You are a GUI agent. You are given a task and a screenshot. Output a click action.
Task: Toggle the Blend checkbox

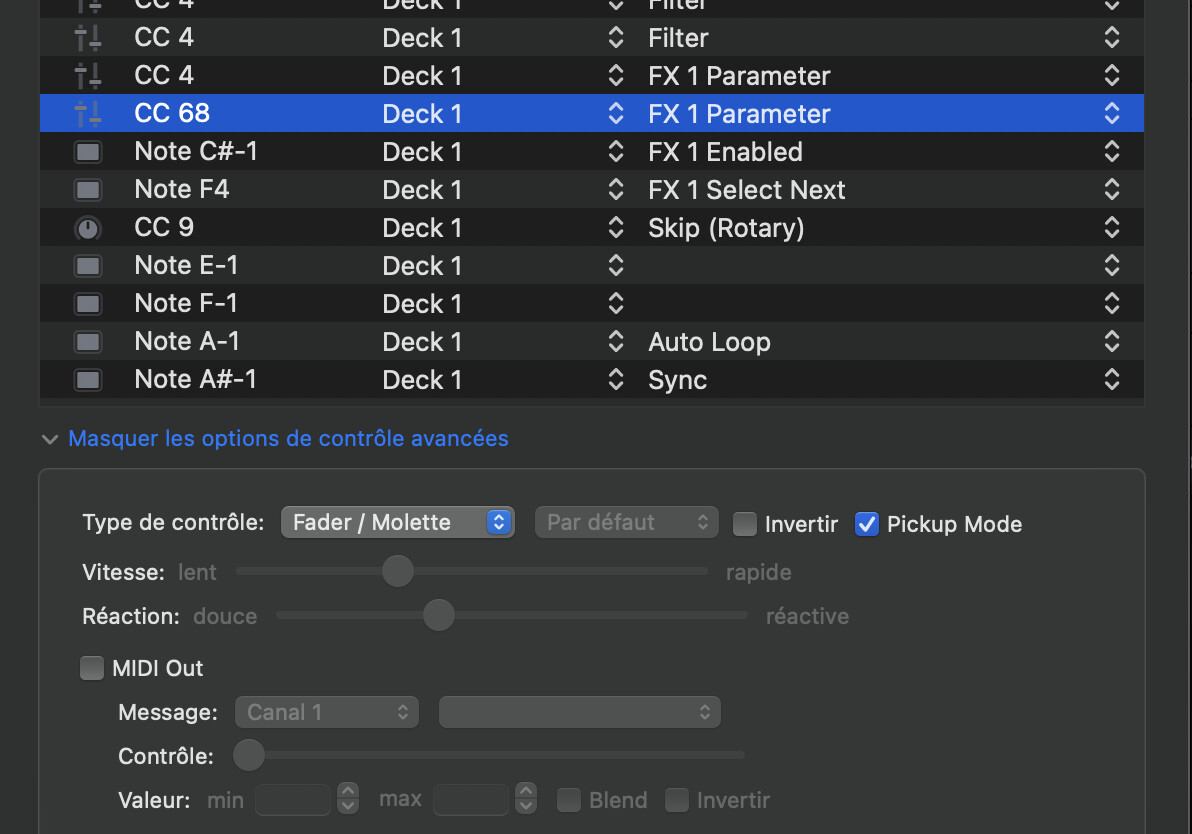point(568,800)
